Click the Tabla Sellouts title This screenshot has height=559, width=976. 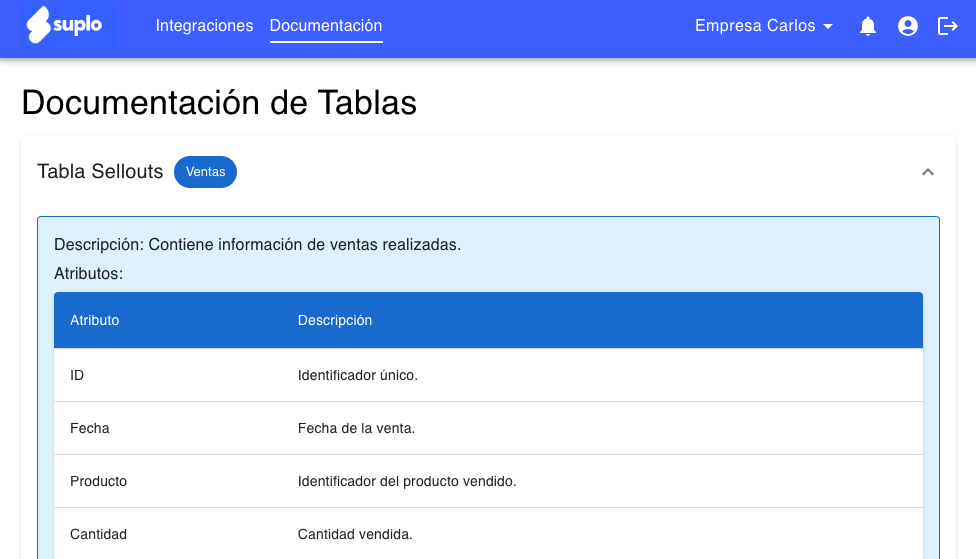click(100, 172)
